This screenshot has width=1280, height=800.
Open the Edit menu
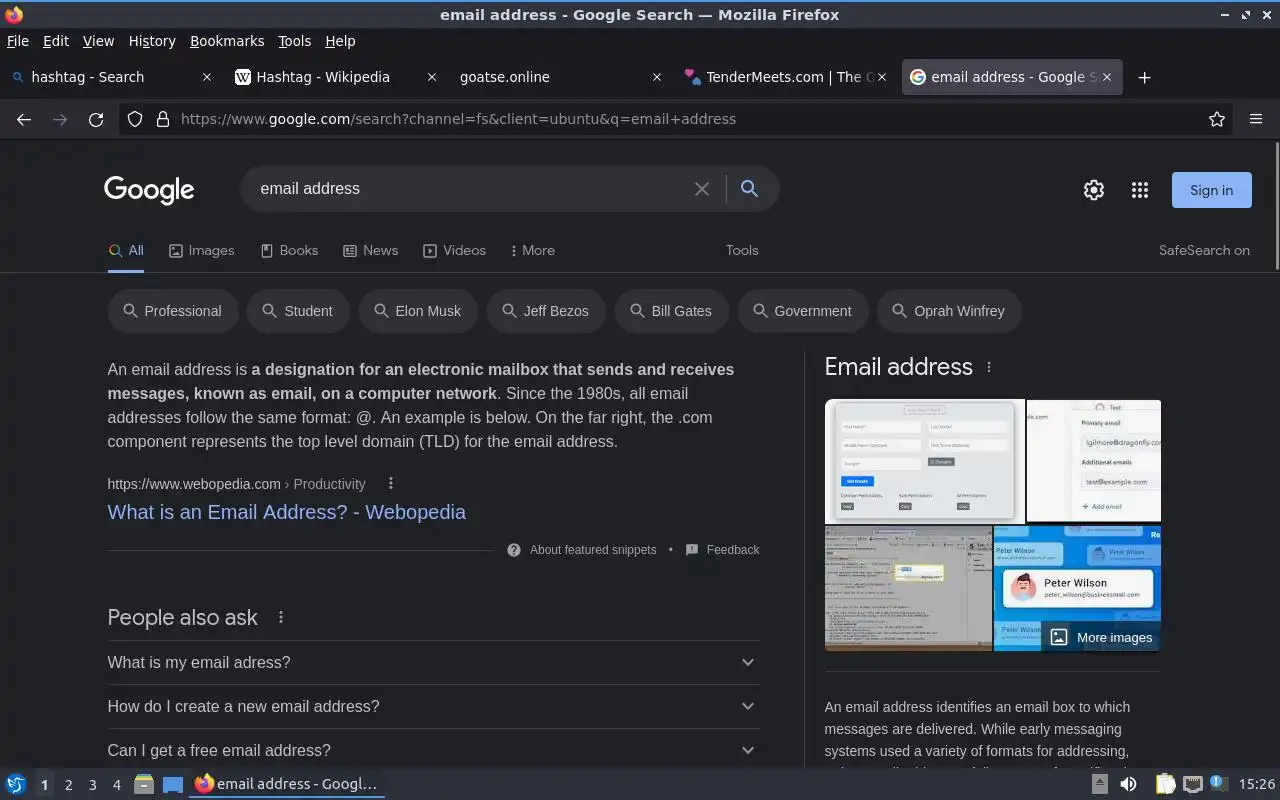56,41
